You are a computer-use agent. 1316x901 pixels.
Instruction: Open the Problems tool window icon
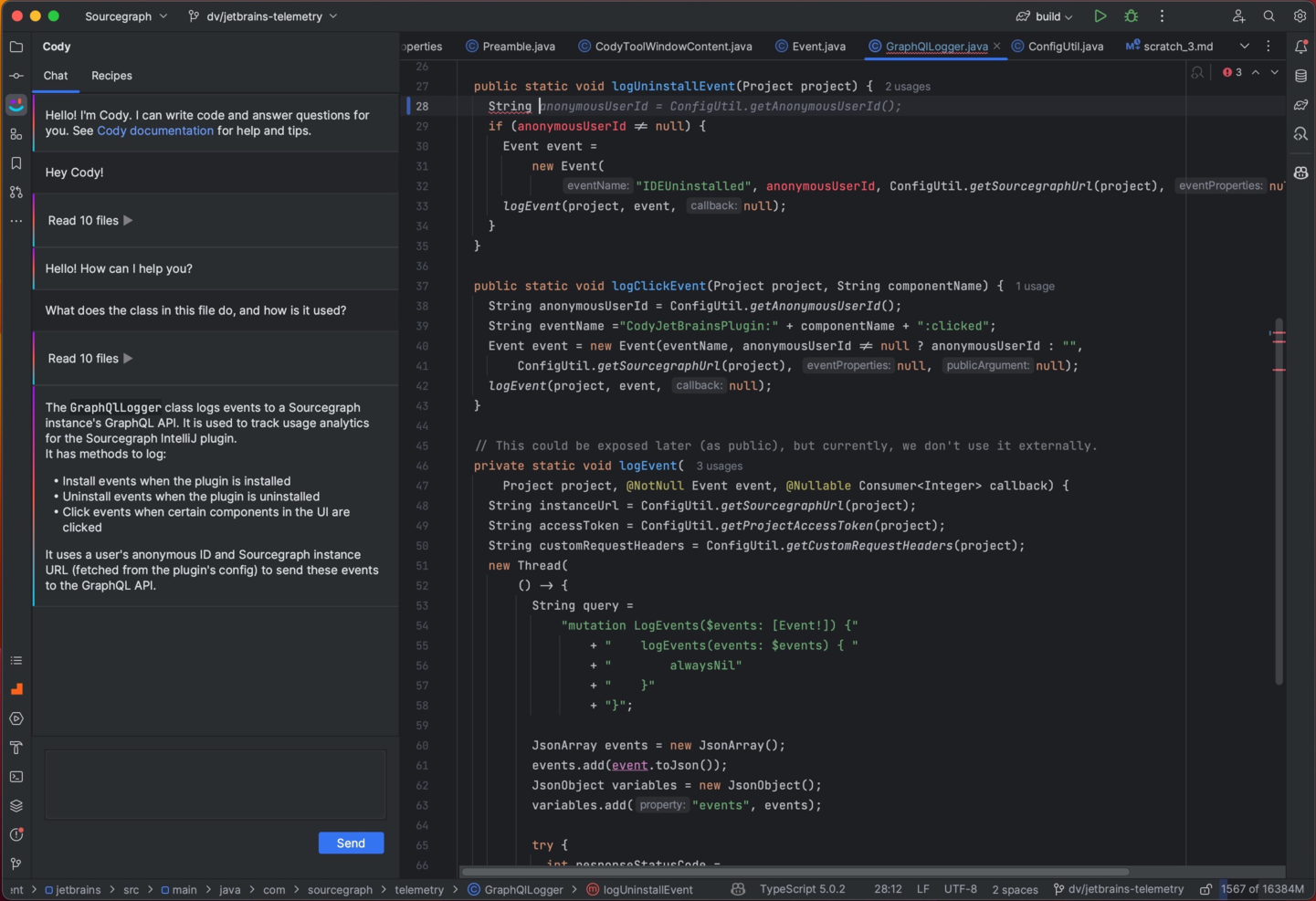click(x=16, y=834)
